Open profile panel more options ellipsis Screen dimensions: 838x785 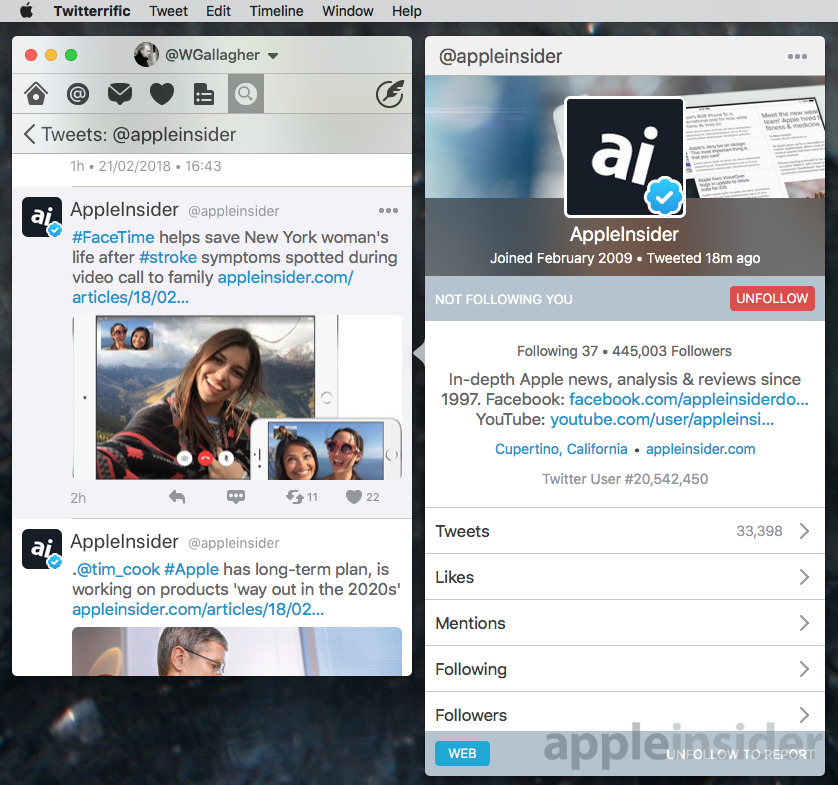point(797,56)
